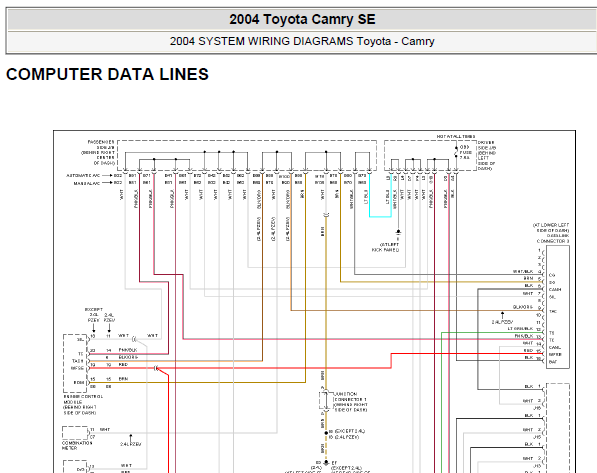Click the 'CANL' terminal label in Data Link Connector
597x473 pixels.
(x=554, y=347)
